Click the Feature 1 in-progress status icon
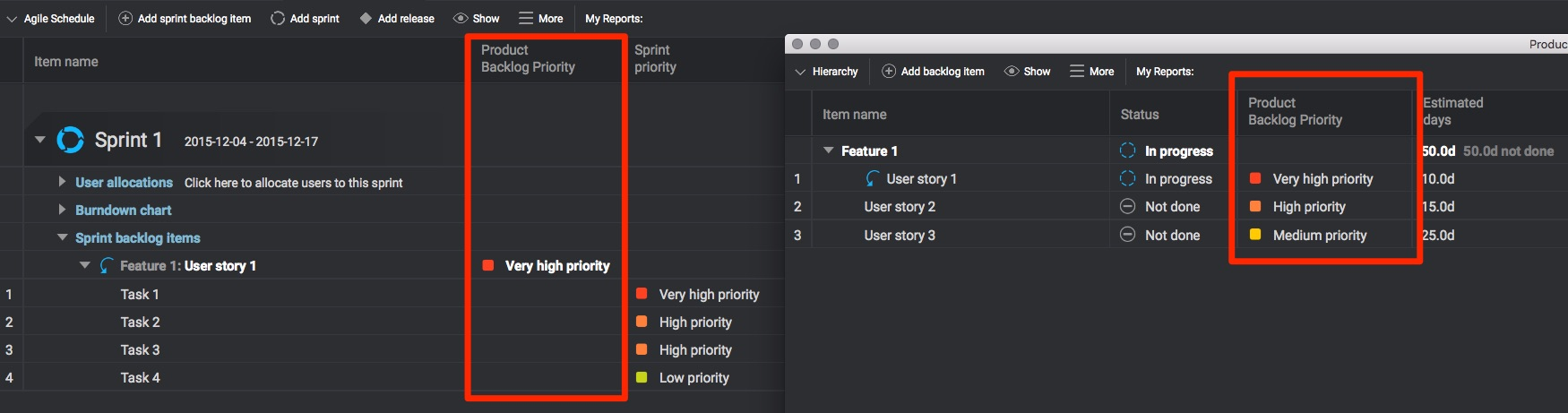 click(x=1128, y=151)
